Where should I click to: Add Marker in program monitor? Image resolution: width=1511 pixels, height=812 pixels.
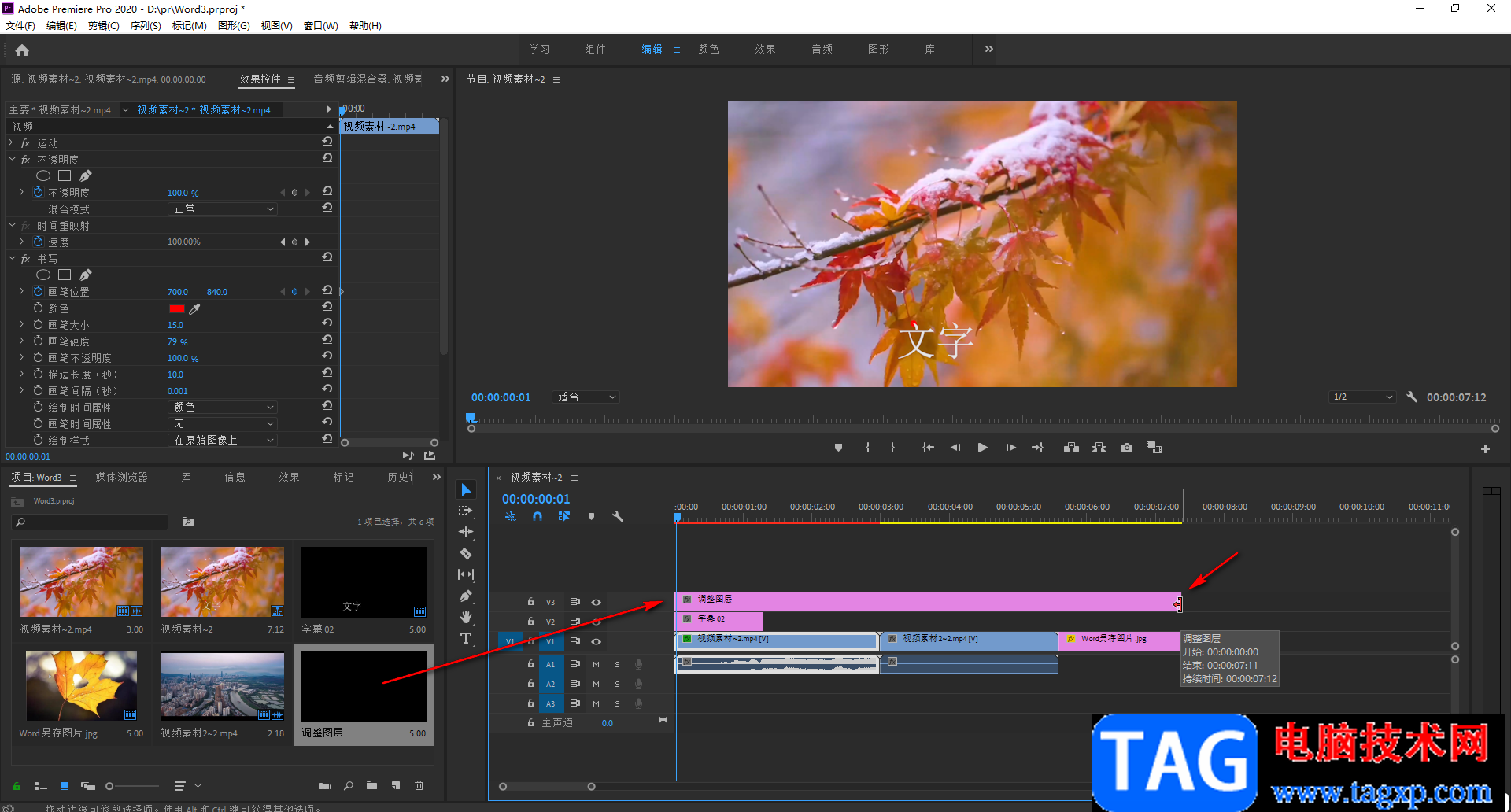coord(838,448)
